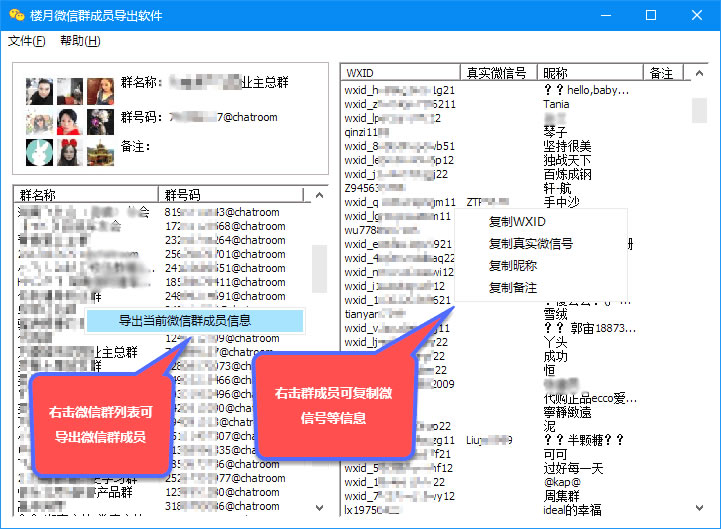Select member nicknamed 可可
Image resolution: width=721 pixels, height=529 pixels.
[555, 454]
